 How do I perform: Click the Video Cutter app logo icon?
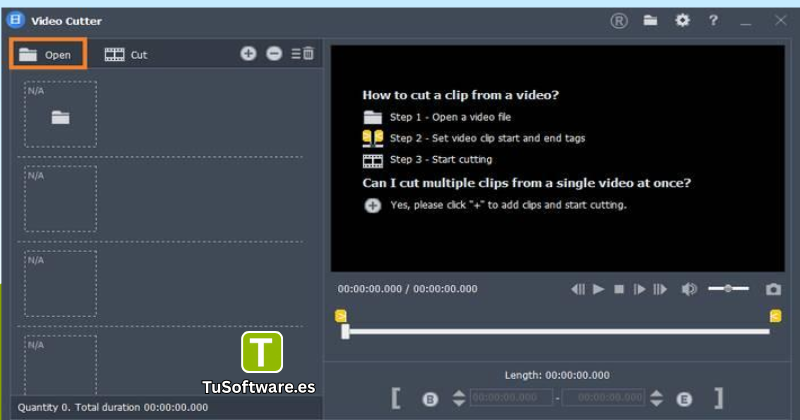coord(15,20)
